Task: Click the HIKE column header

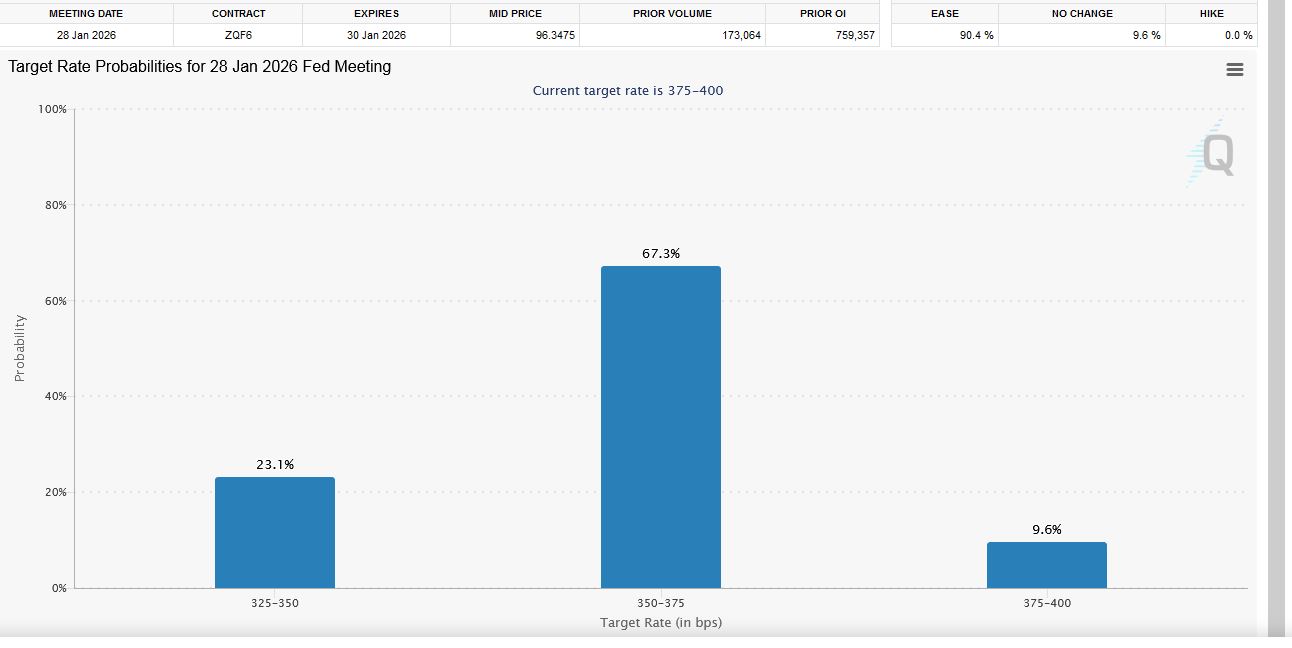Action: click(1211, 14)
